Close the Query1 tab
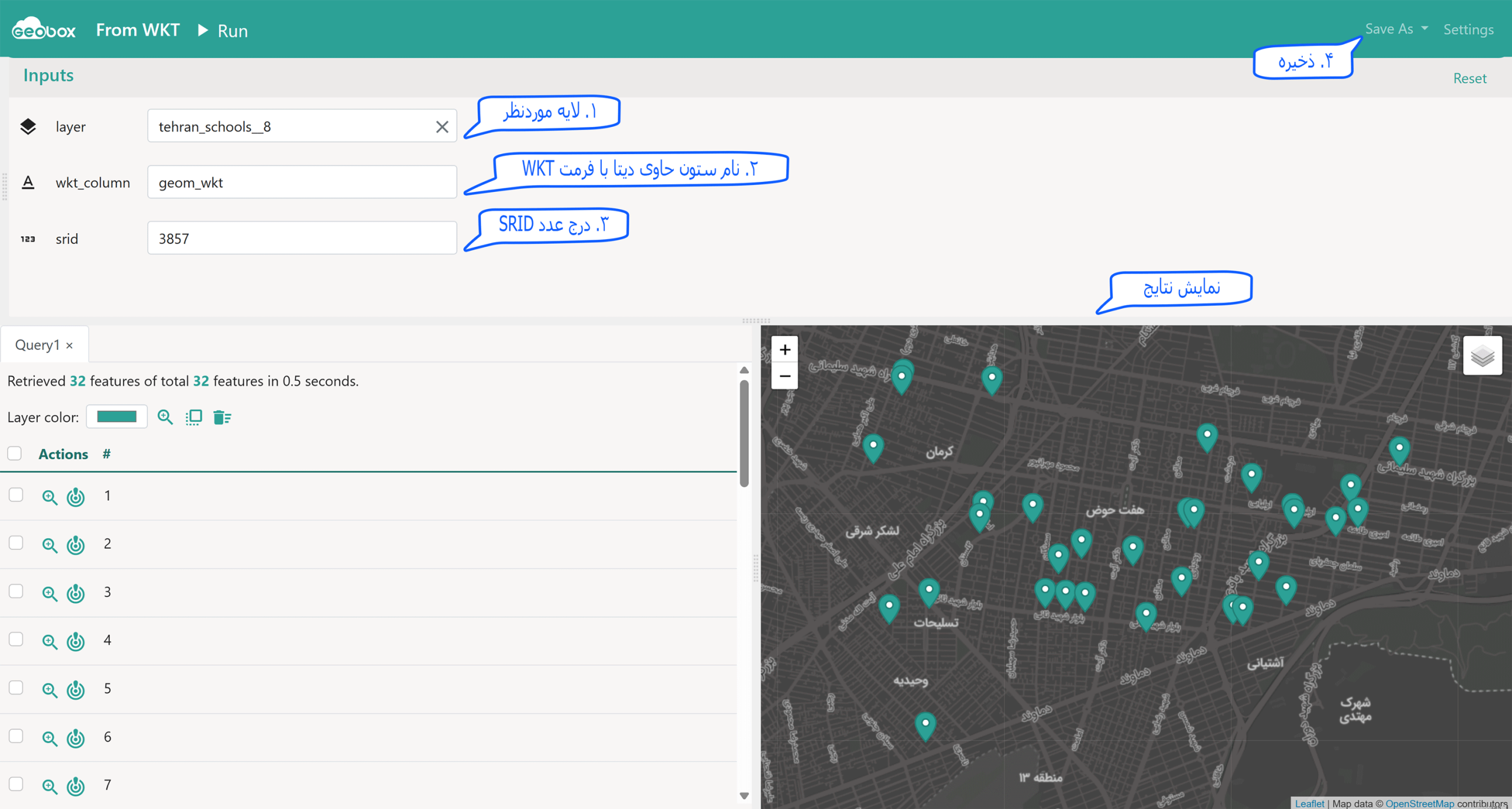The image size is (1512, 809). pos(70,345)
